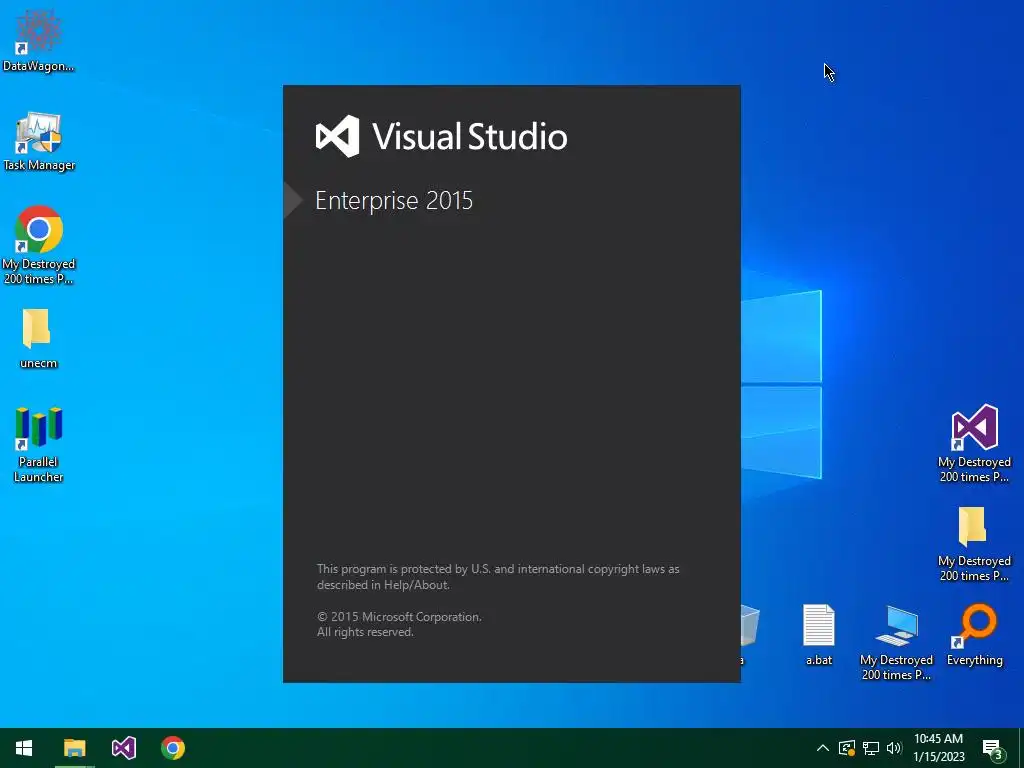Viewport: 1024px width, 768px height.
Task: Click the security warning tray icon
Action: click(847, 748)
